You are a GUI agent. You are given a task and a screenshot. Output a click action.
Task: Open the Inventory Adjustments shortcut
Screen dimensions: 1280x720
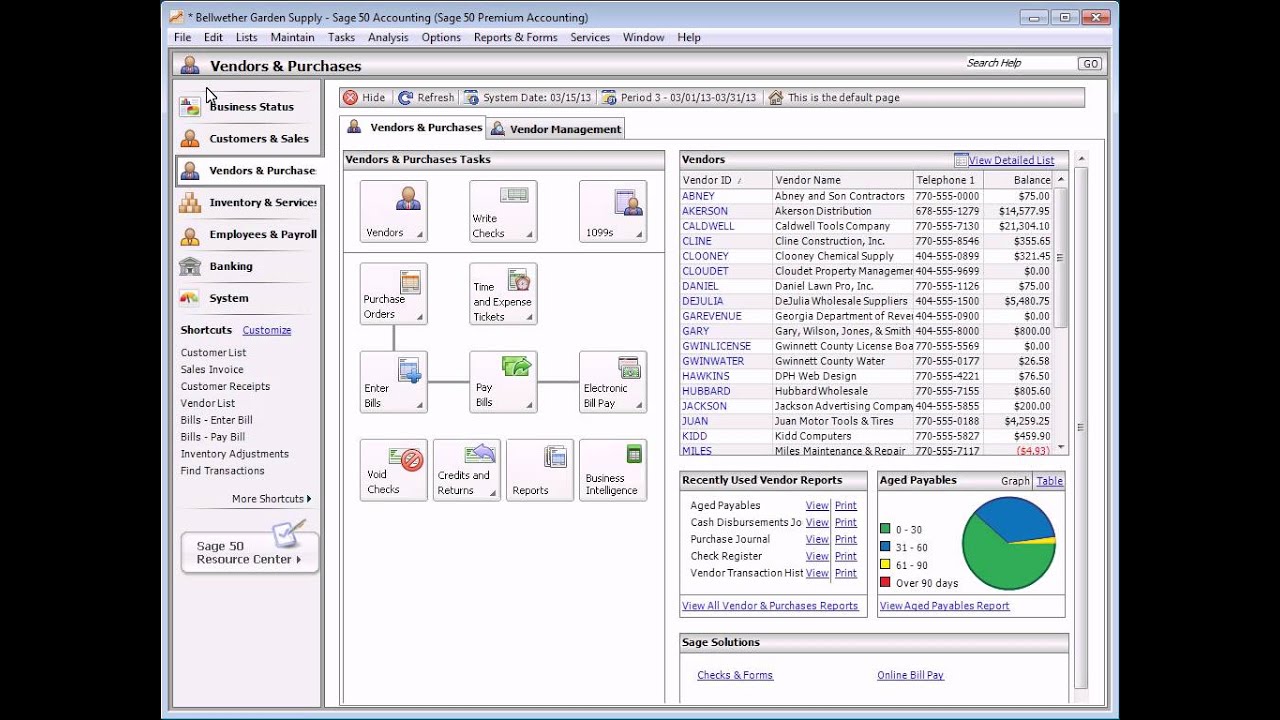coord(234,454)
